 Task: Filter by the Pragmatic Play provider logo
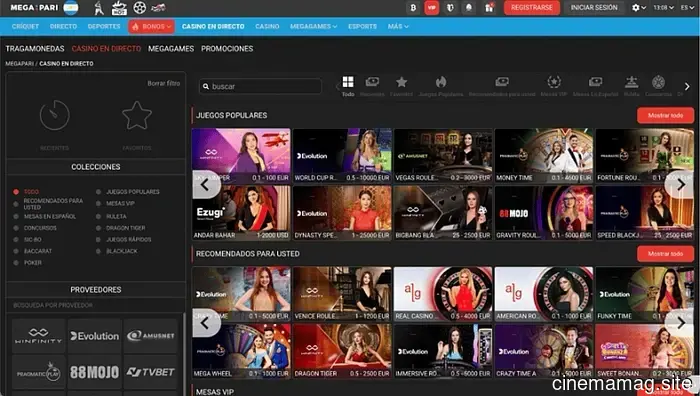(x=38, y=372)
